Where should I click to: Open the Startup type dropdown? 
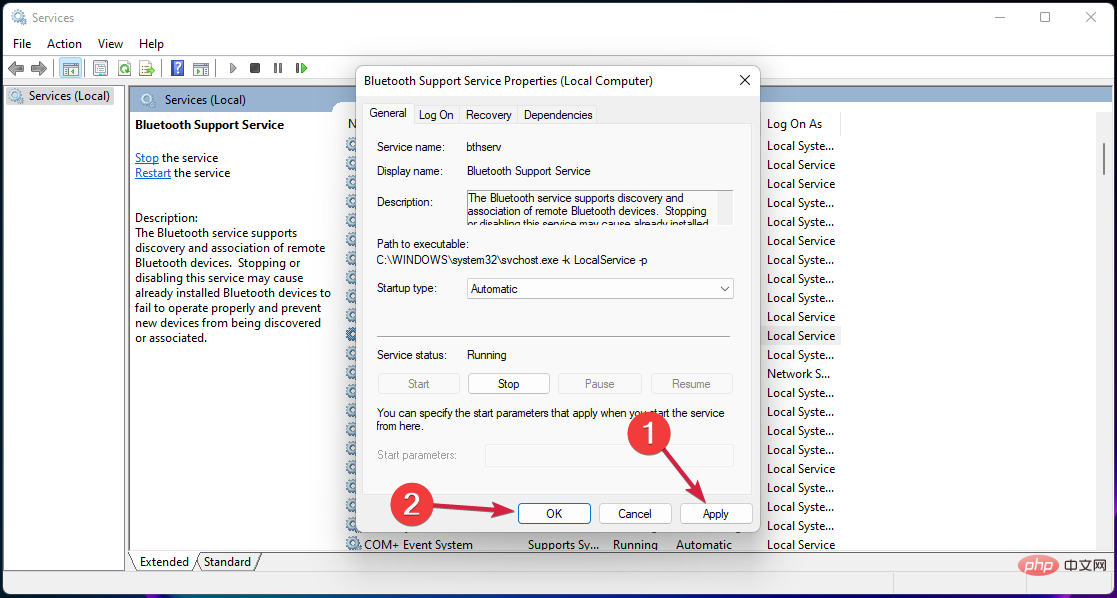coord(601,289)
